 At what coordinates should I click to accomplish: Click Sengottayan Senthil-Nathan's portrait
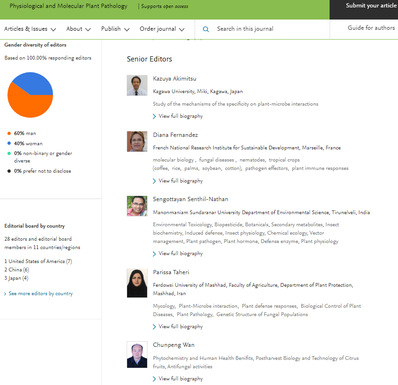click(137, 206)
